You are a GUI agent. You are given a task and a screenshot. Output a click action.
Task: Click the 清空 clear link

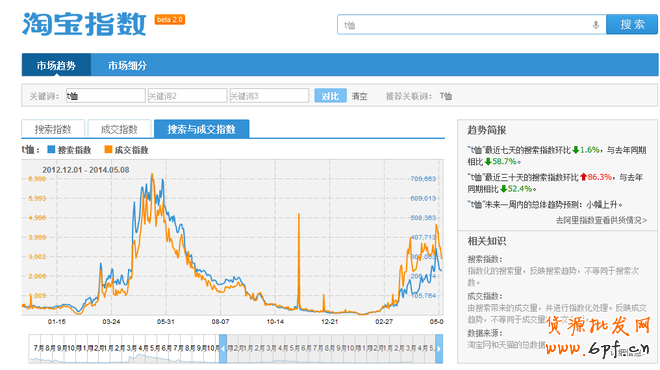point(359,96)
